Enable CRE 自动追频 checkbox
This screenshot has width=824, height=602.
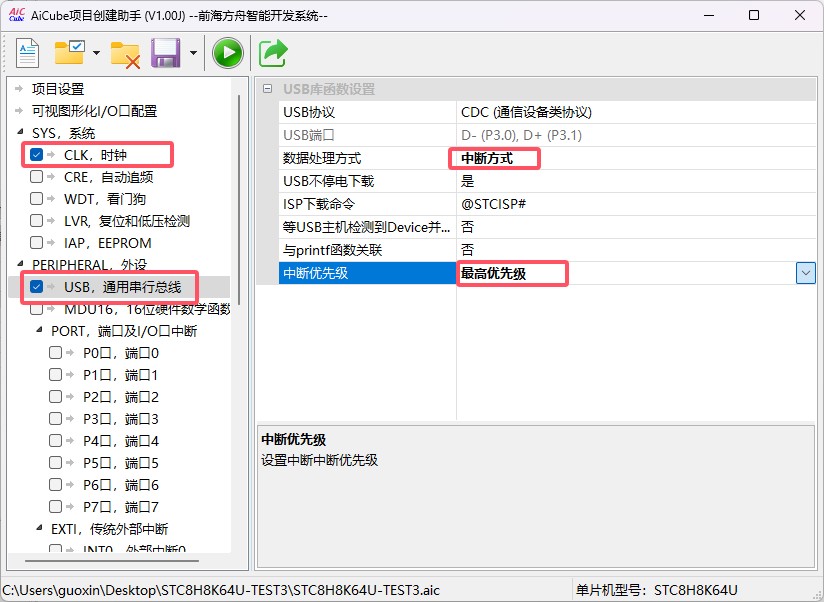click(x=36, y=177)
